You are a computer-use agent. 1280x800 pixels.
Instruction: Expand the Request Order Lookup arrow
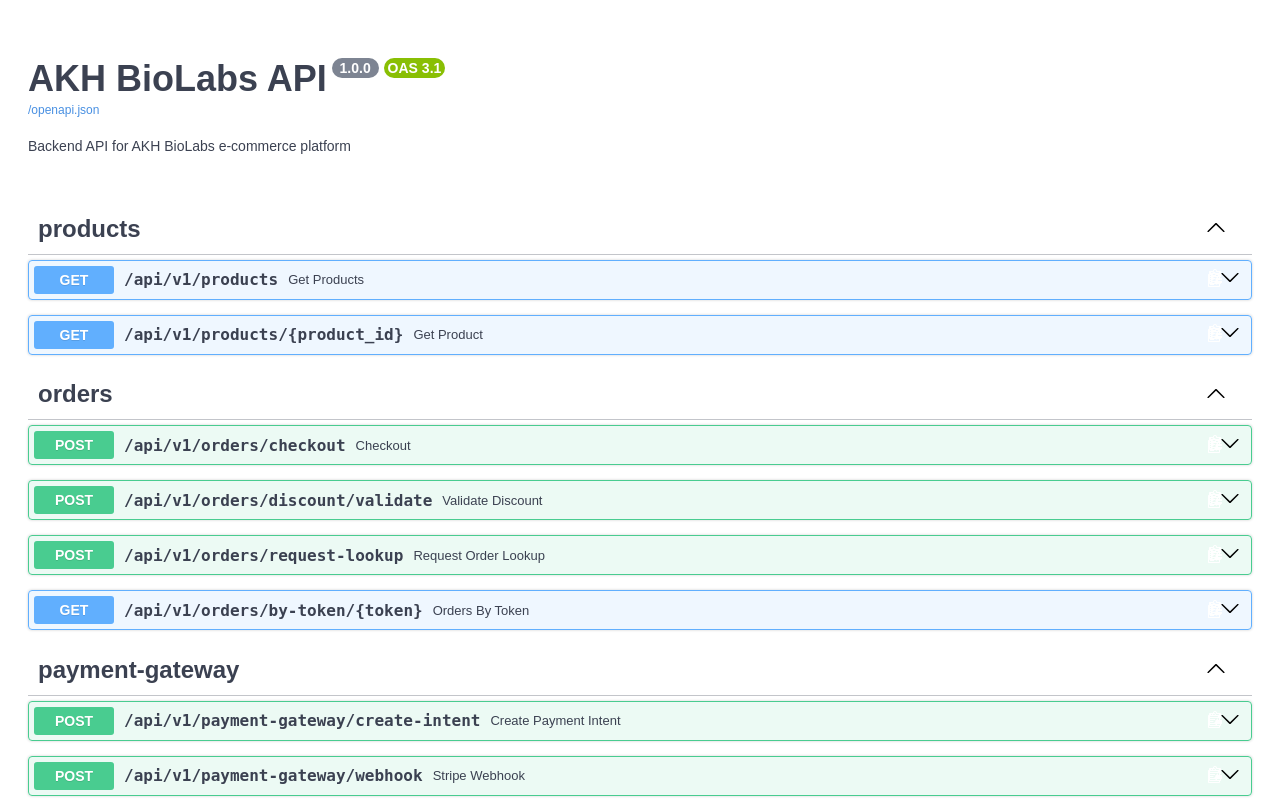click(x=1230, y=554)
